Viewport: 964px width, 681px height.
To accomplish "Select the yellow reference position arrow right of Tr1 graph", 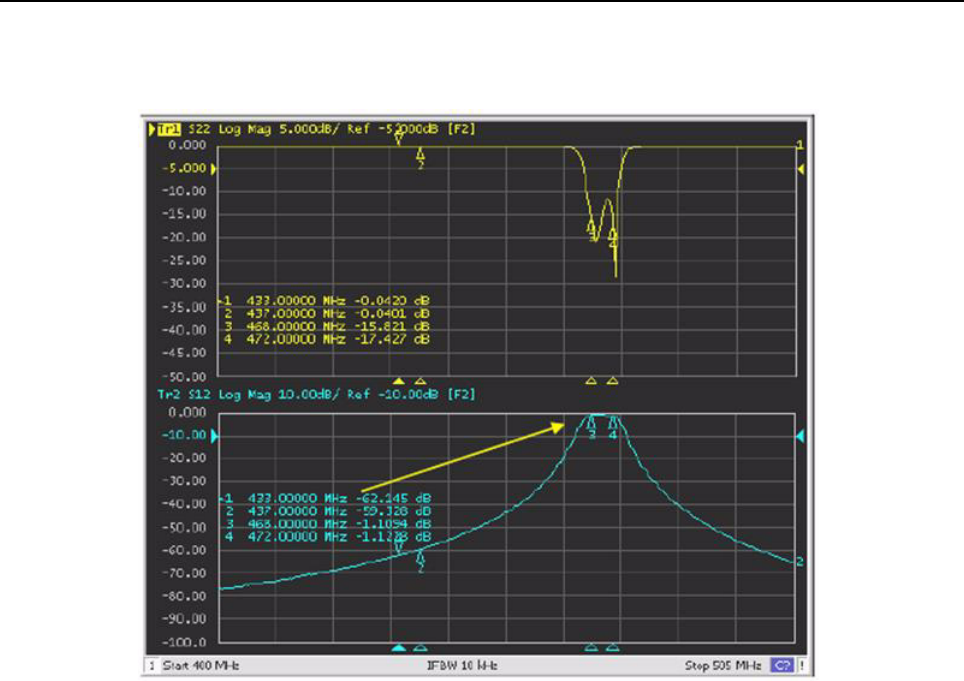I will coord(800,169).
